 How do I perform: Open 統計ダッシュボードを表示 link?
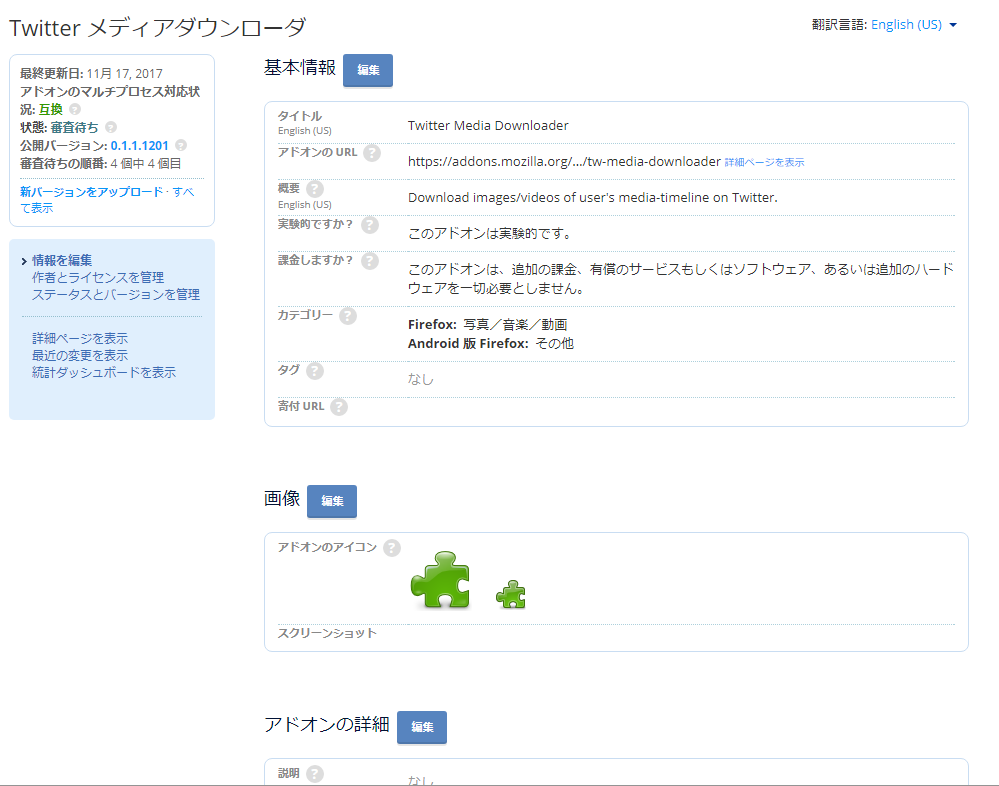pyautogui.click(x=104, y=373)
